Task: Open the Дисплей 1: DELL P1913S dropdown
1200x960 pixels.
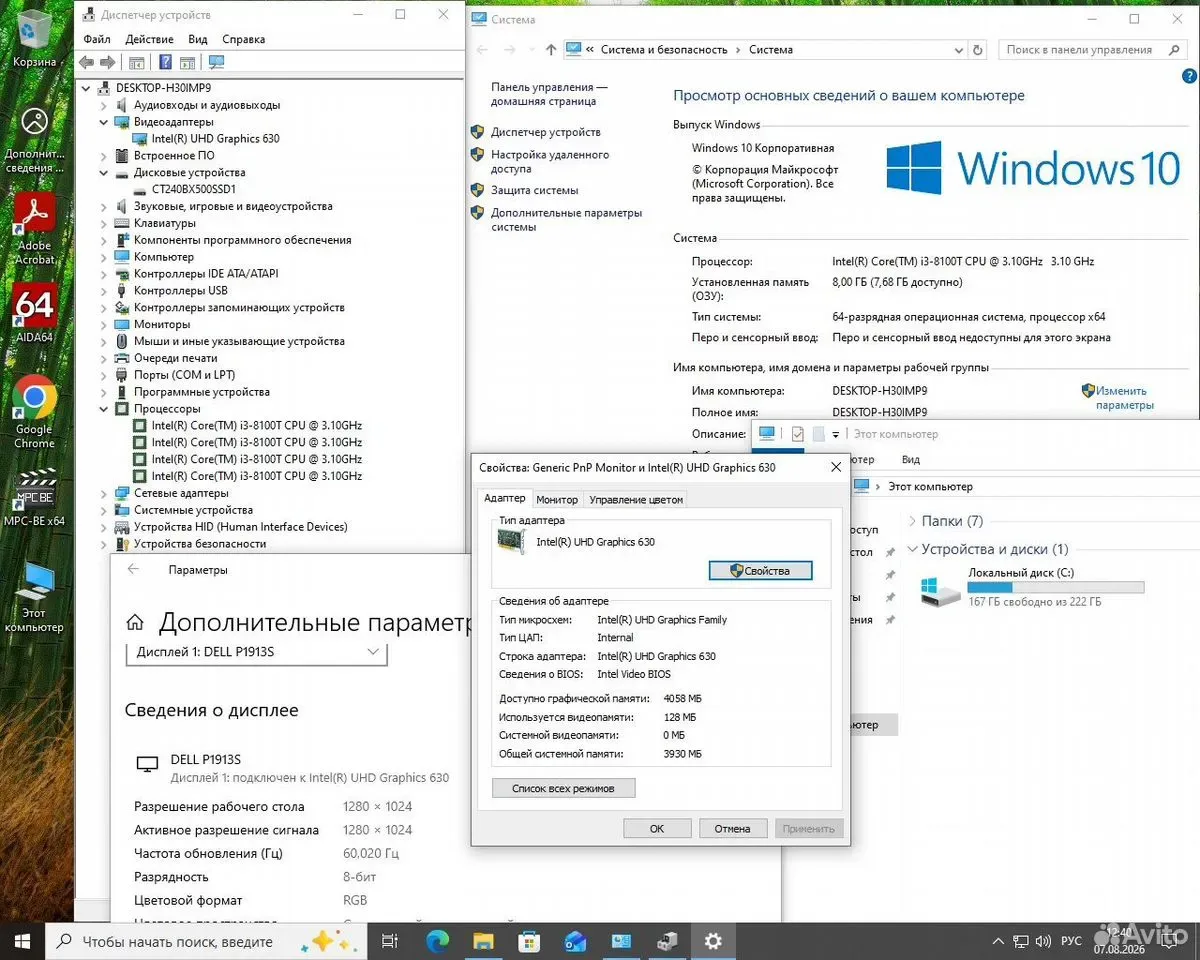Action: click(256, 652)
